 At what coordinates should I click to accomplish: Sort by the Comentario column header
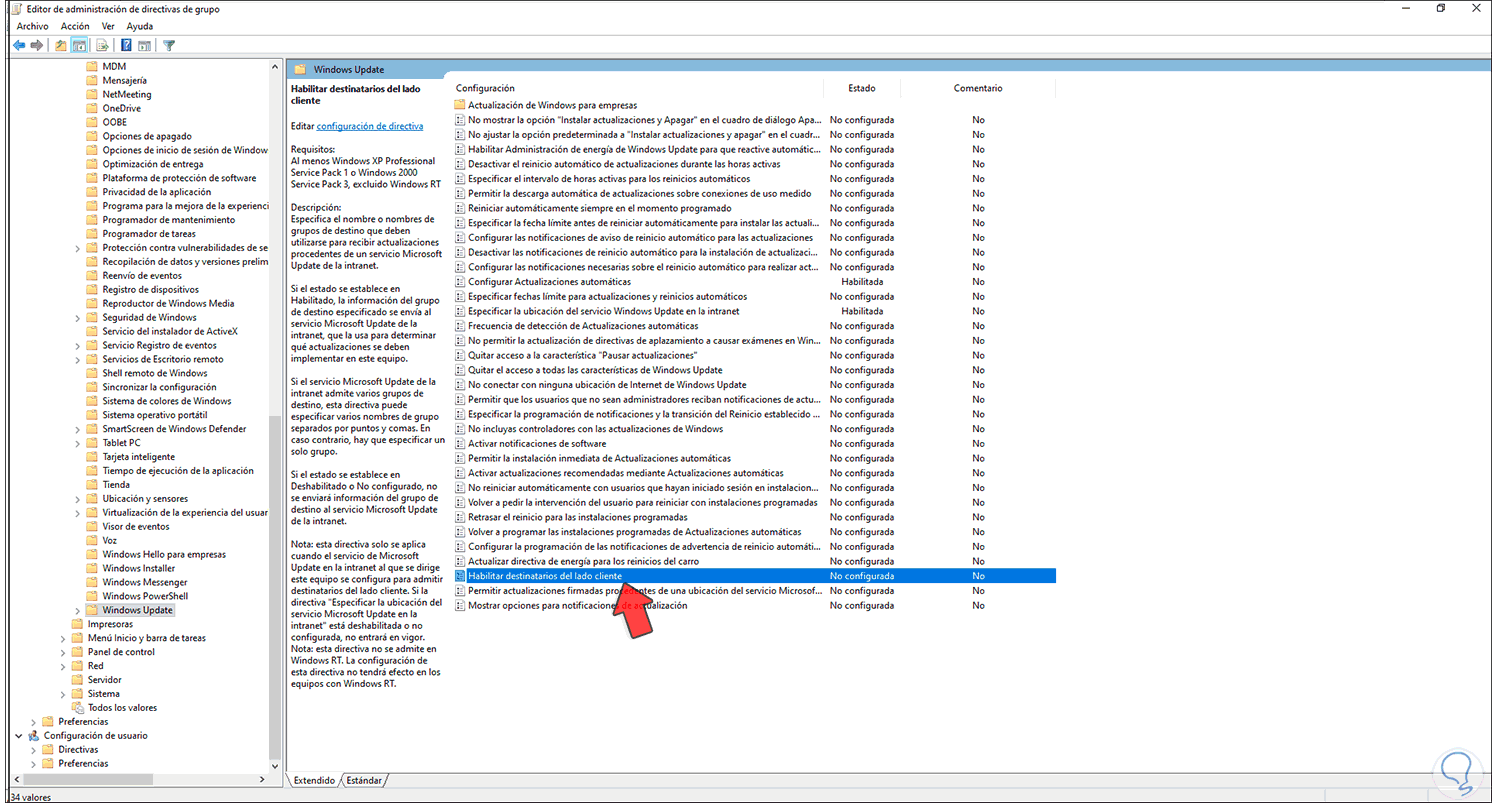[978, 88]
